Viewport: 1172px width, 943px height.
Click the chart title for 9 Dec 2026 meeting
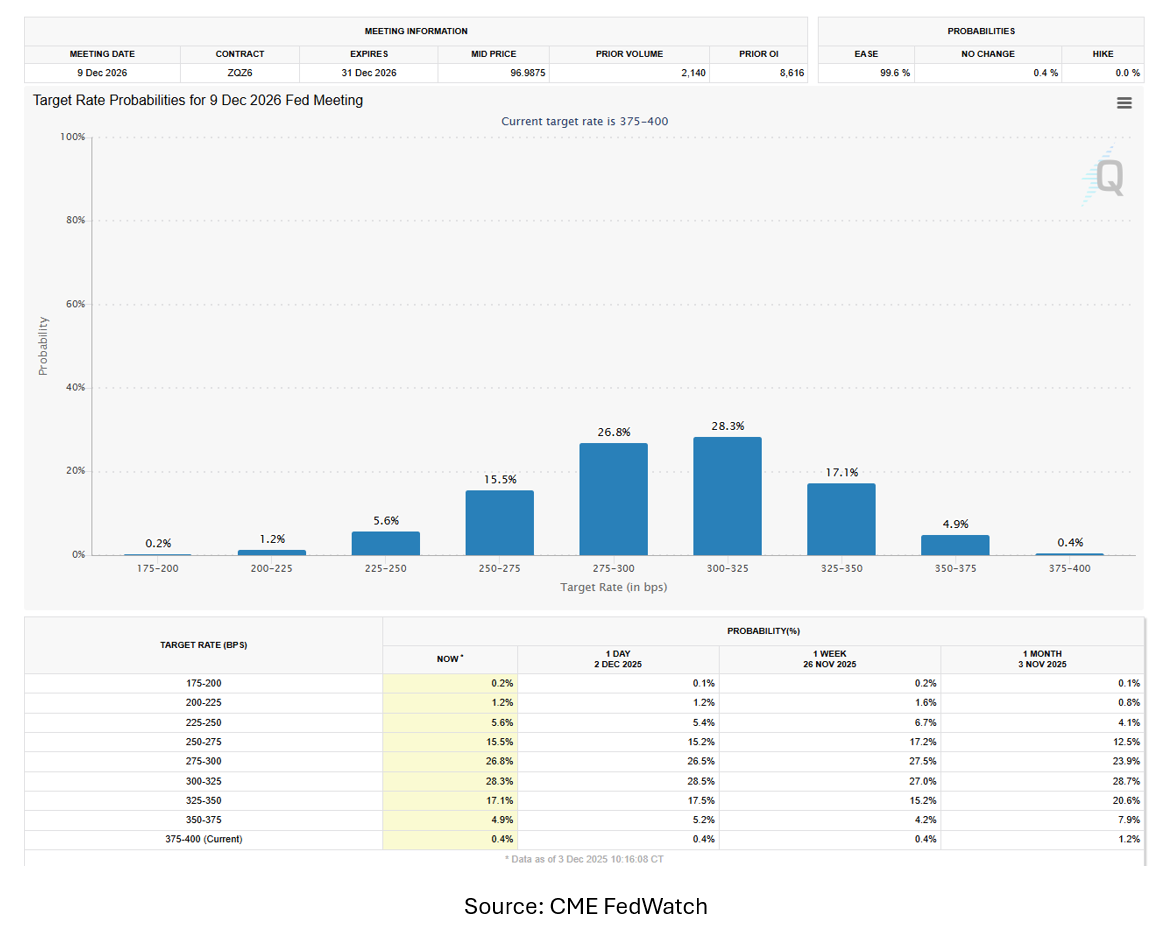click(x=198, y=100)
